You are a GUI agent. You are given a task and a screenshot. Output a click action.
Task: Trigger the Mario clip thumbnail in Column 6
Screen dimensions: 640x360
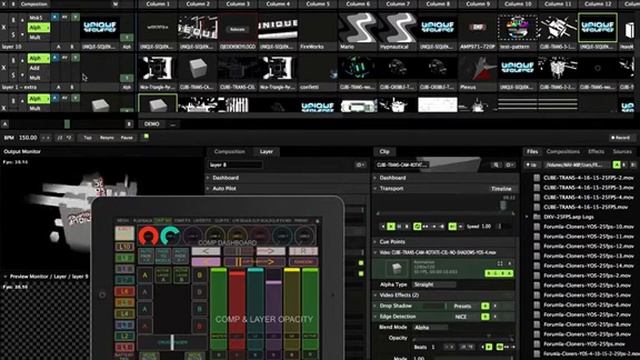[358, 27]
